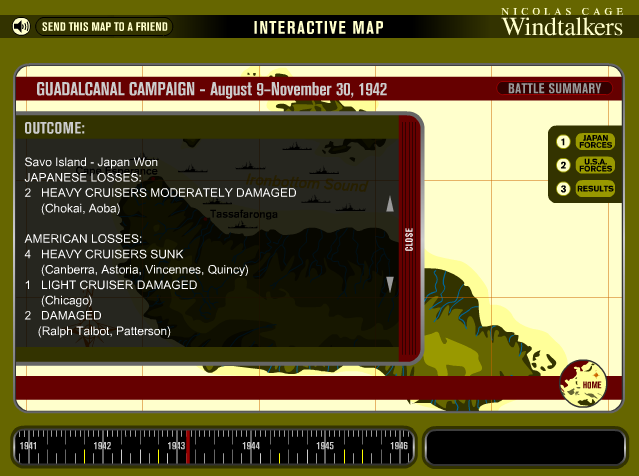Screen dimensions: 639x476
Task: Close the Outcome panel
Action: pyautogui.click(x=409, y=239)
